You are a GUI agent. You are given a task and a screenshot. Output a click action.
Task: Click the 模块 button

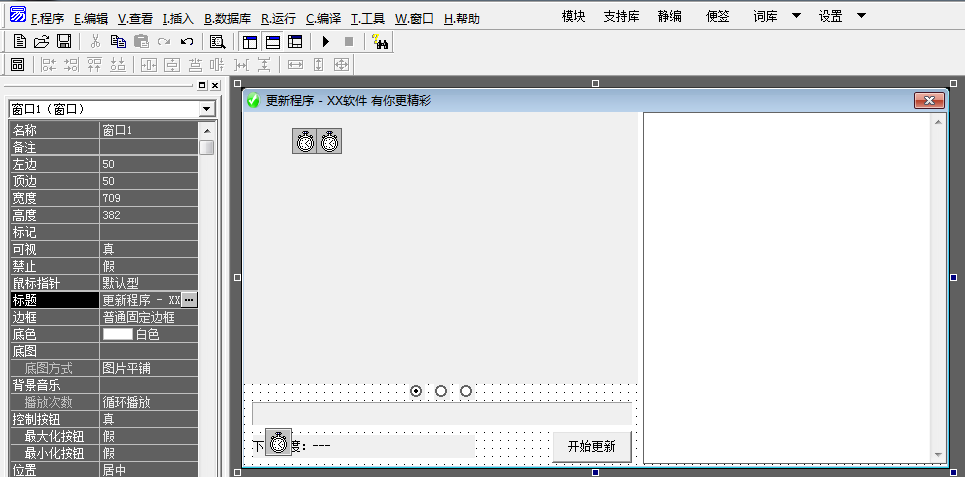click(x=574, y=17)
